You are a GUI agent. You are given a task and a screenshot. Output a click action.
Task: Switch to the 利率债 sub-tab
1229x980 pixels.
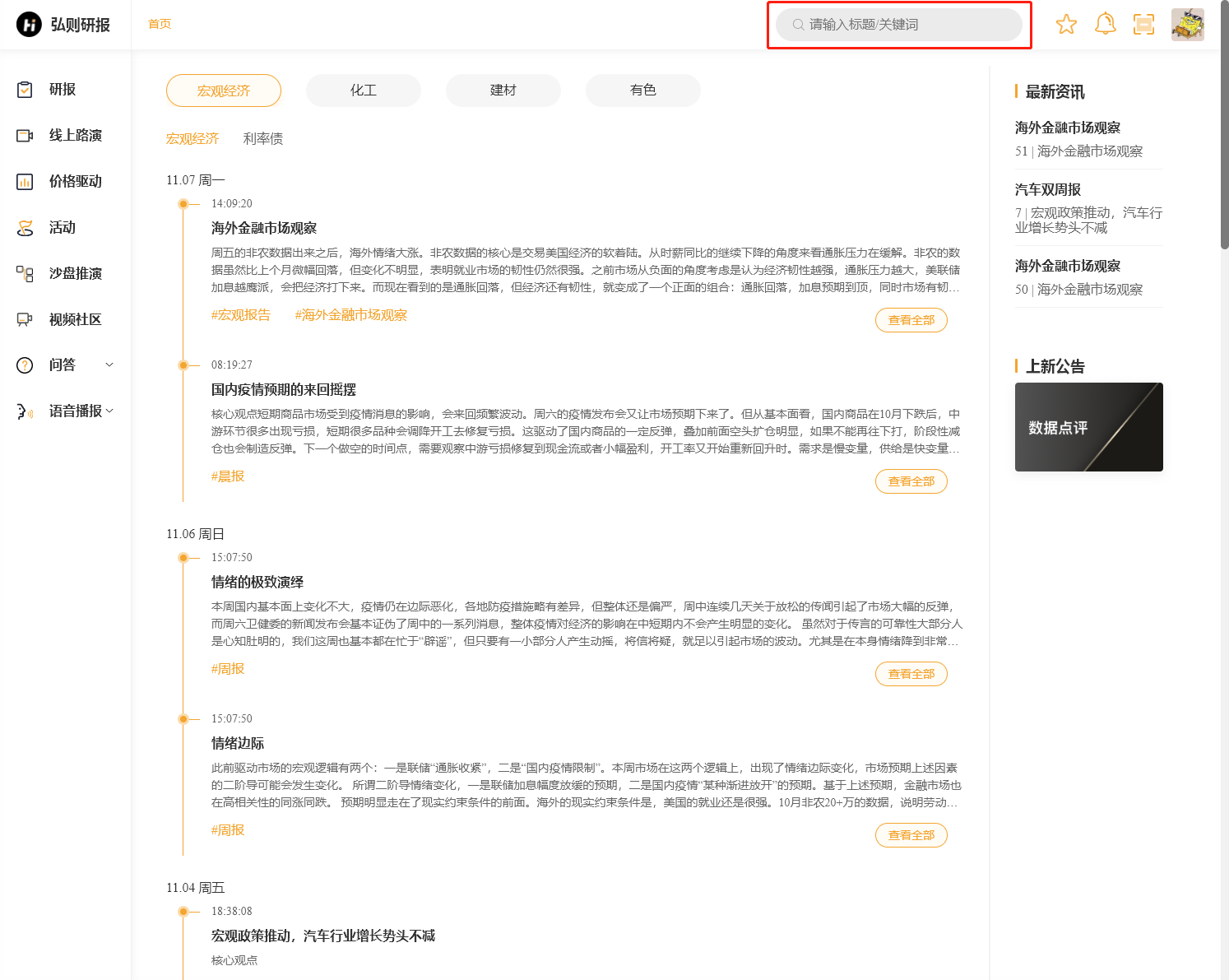[x=263, y=139]
